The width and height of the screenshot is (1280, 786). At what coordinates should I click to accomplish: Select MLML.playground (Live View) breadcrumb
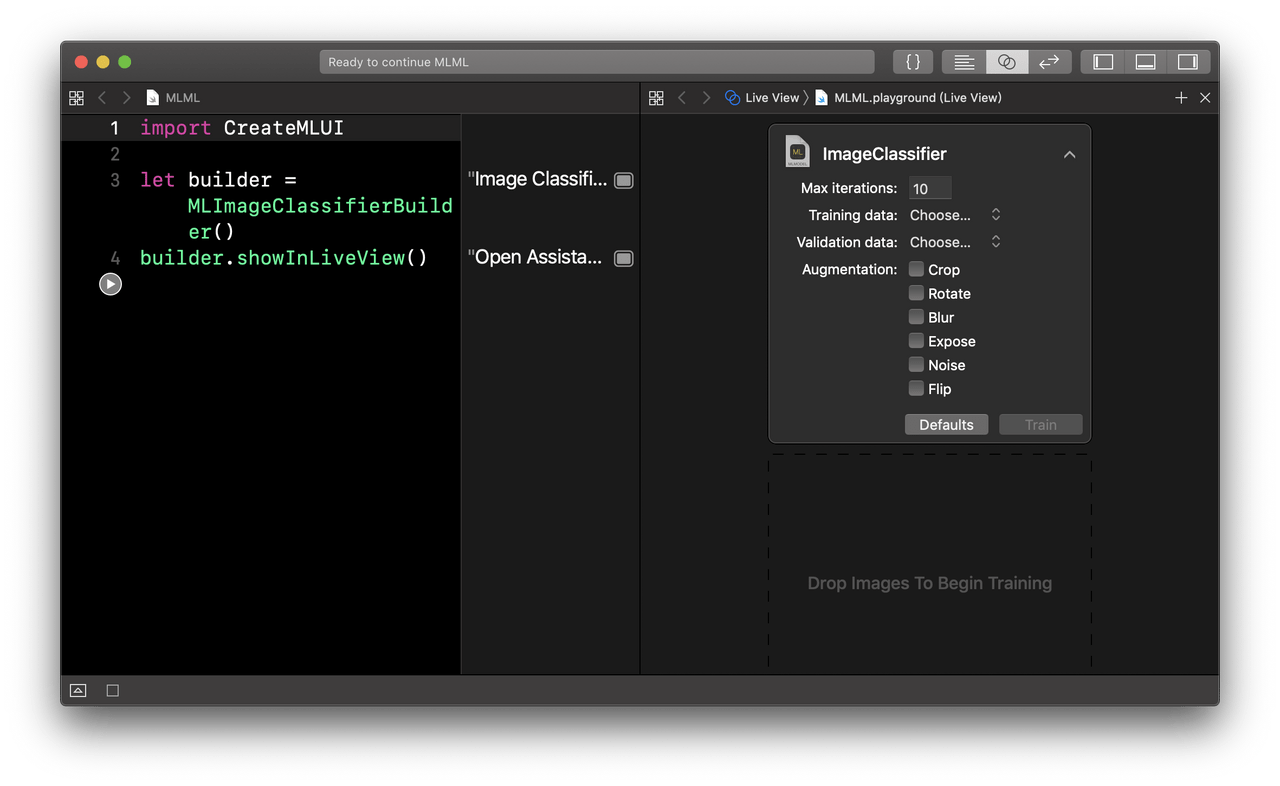click(908, 98)
